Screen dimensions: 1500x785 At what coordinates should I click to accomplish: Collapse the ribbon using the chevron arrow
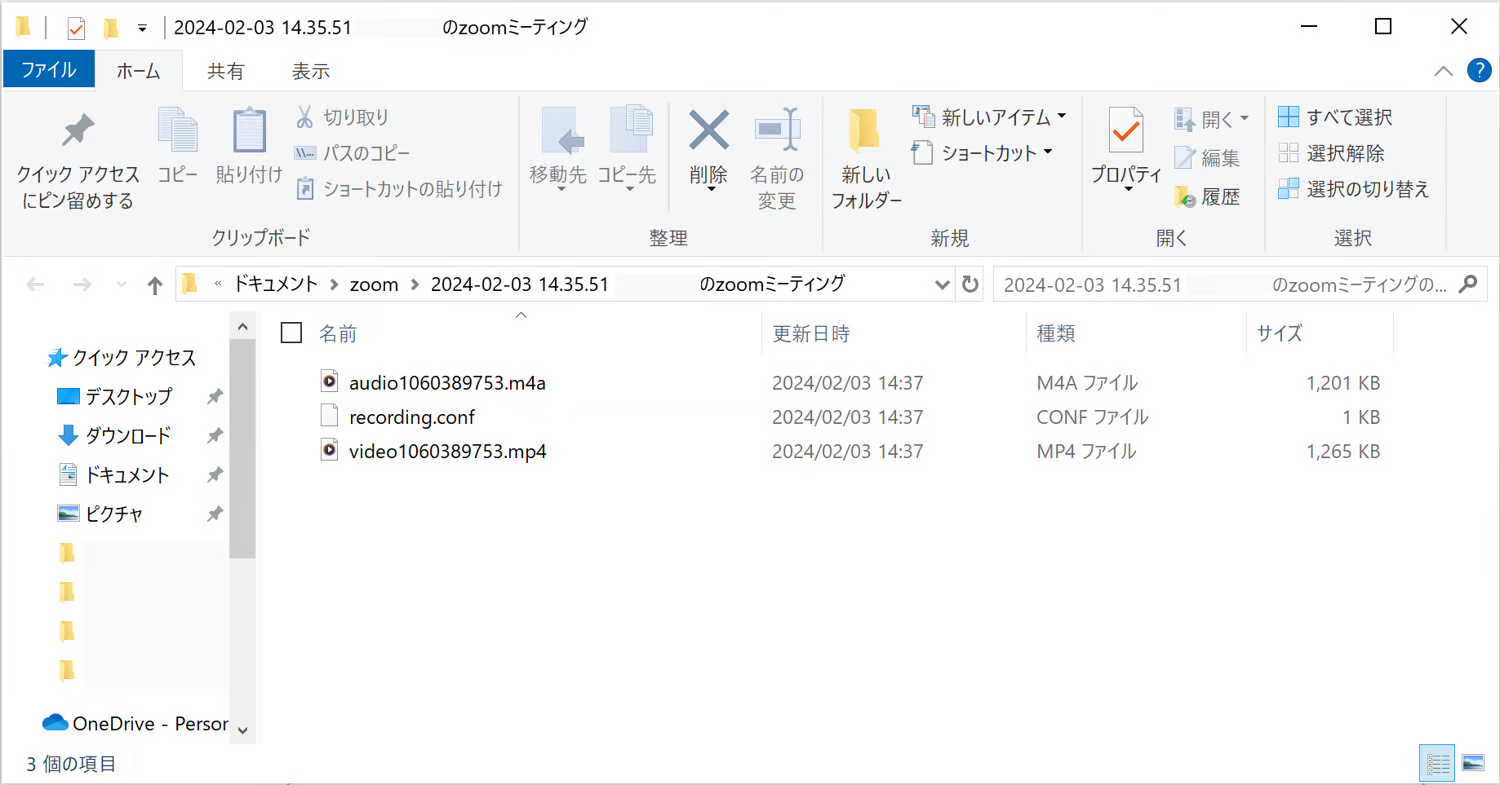pyautogui.click(x=1443, y=71)
